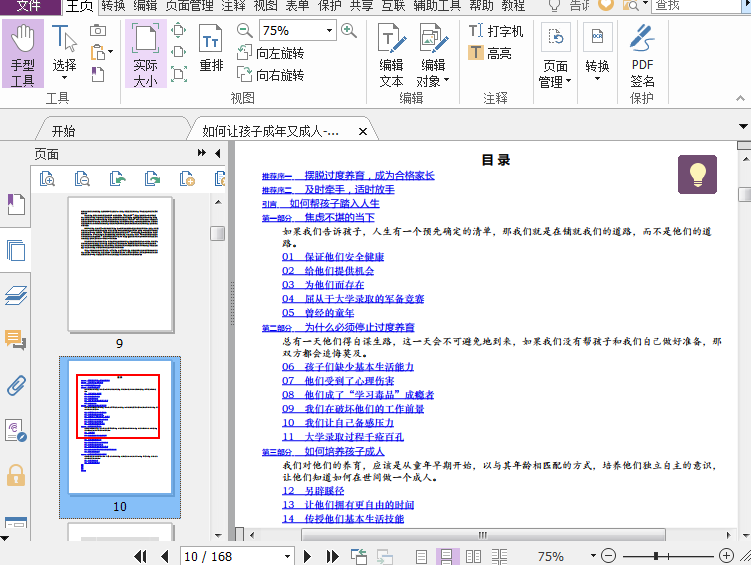Open Edit Object (编辑对象) tool
This screenshot has width=751, height=565.
pos(433,56)
